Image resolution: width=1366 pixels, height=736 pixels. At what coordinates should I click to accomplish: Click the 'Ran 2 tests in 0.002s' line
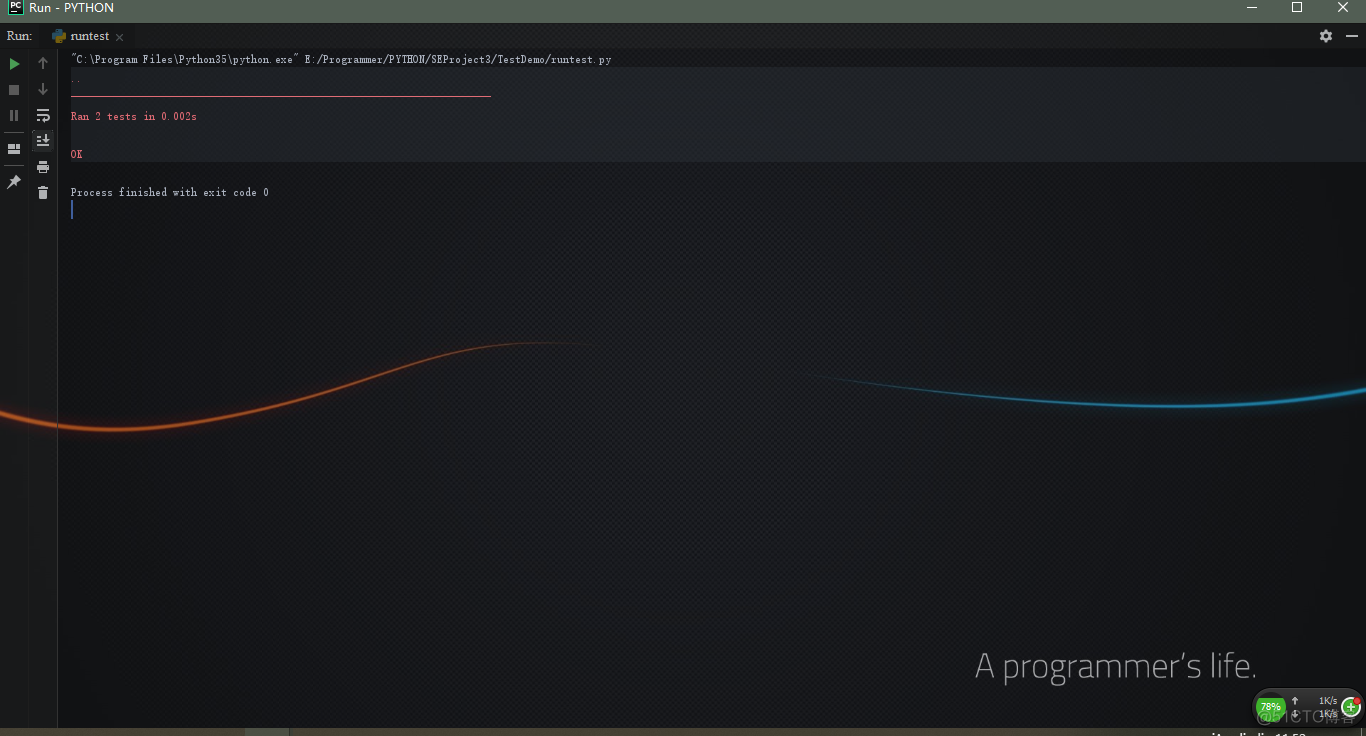click(134, 117)
